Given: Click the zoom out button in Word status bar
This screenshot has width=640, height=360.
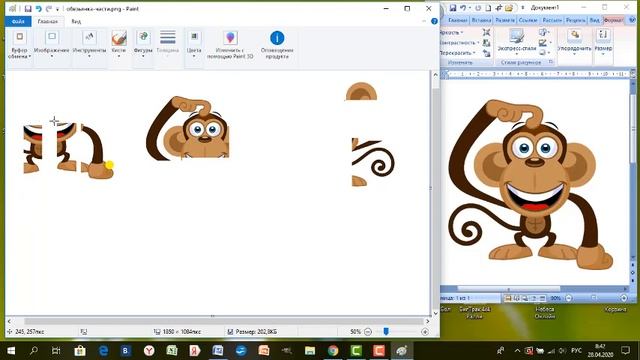Looking at the screenshot, I should (568, 298).
